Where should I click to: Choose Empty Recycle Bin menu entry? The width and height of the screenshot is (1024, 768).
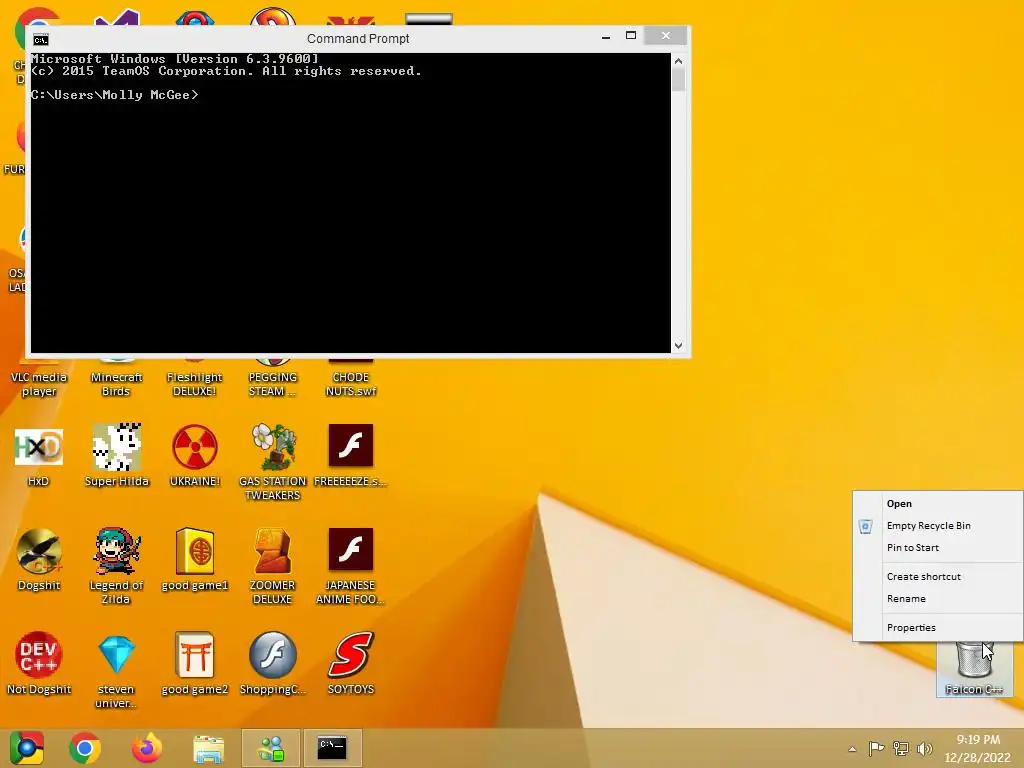938,526
